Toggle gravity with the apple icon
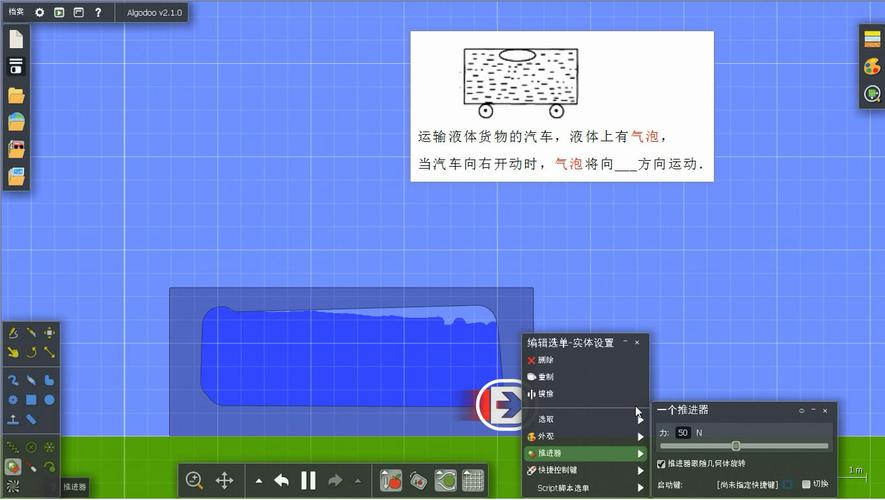The width and height of the screenshot is (885, 500). click(391, 481)
